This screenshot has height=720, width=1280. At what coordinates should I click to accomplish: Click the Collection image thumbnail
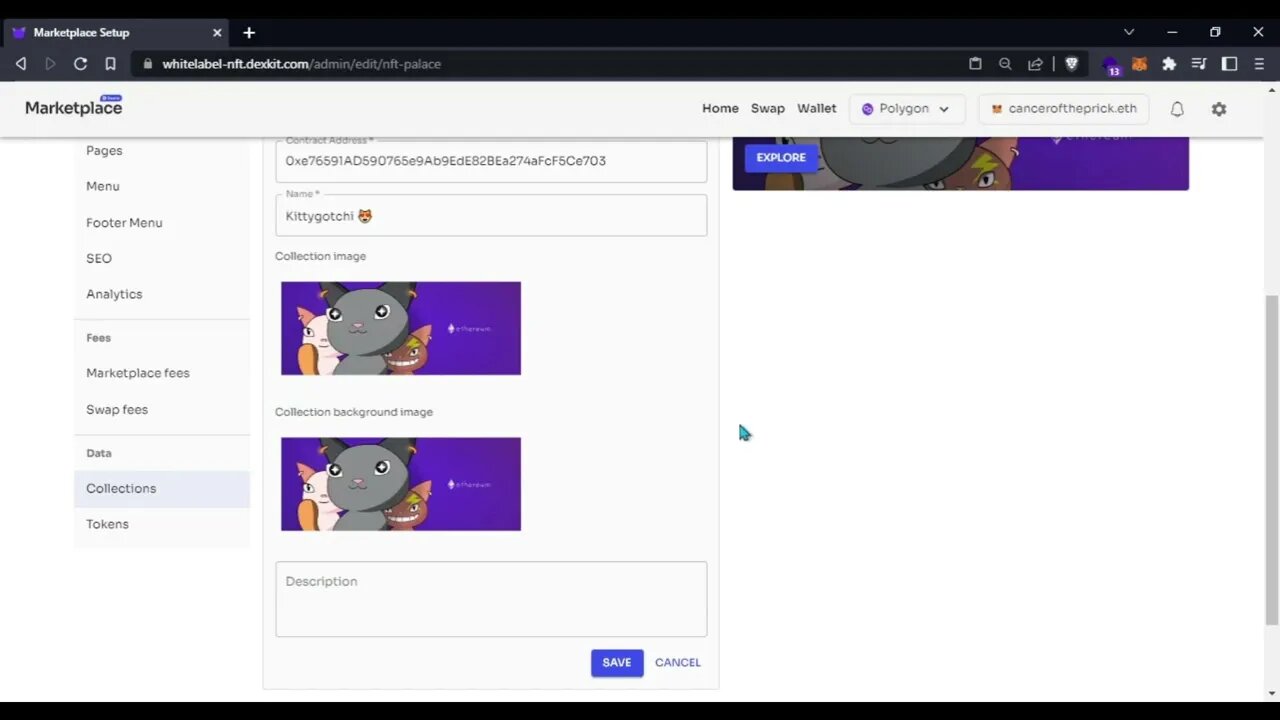401,328
